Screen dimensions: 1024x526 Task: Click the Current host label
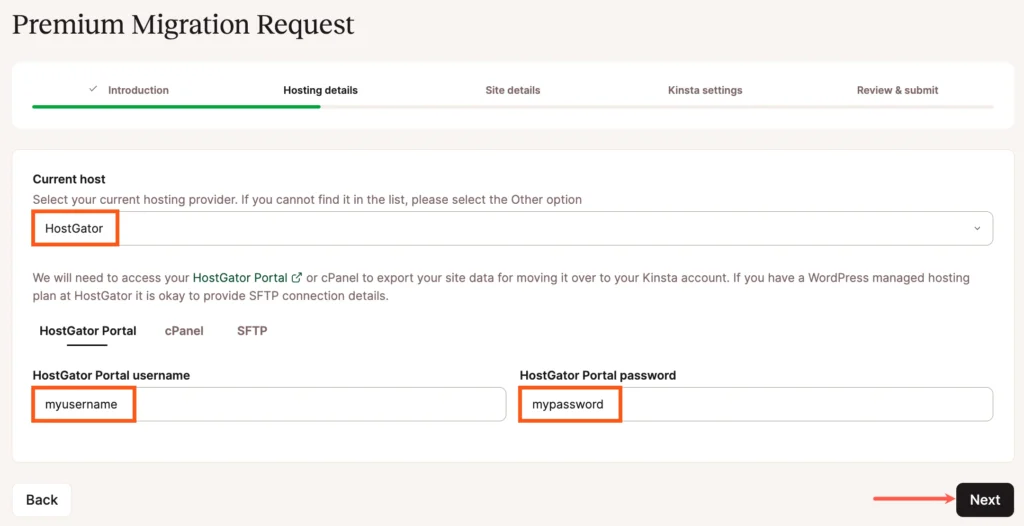(x=69, y=179)
